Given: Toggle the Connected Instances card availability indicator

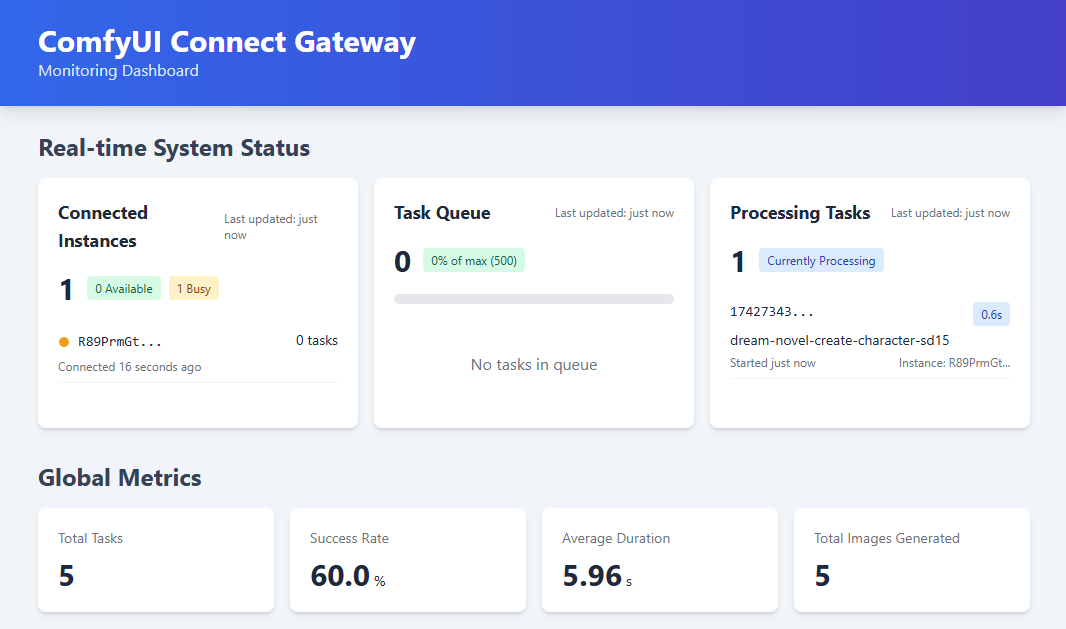Looking at the screenshot, I should [124, 287].
